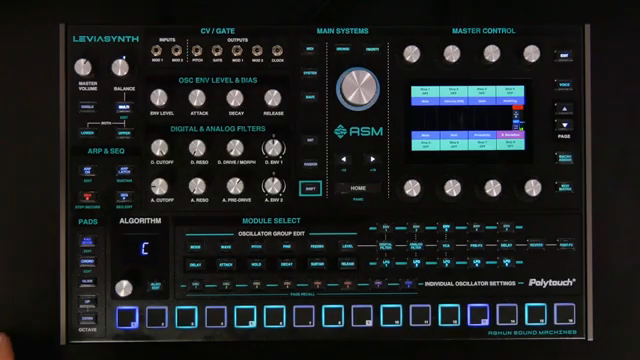The image size is (640, 360).
Task: Adjust the oscillator envelope Attack knob
Action: pyautogui.click(x=197, y=98)
